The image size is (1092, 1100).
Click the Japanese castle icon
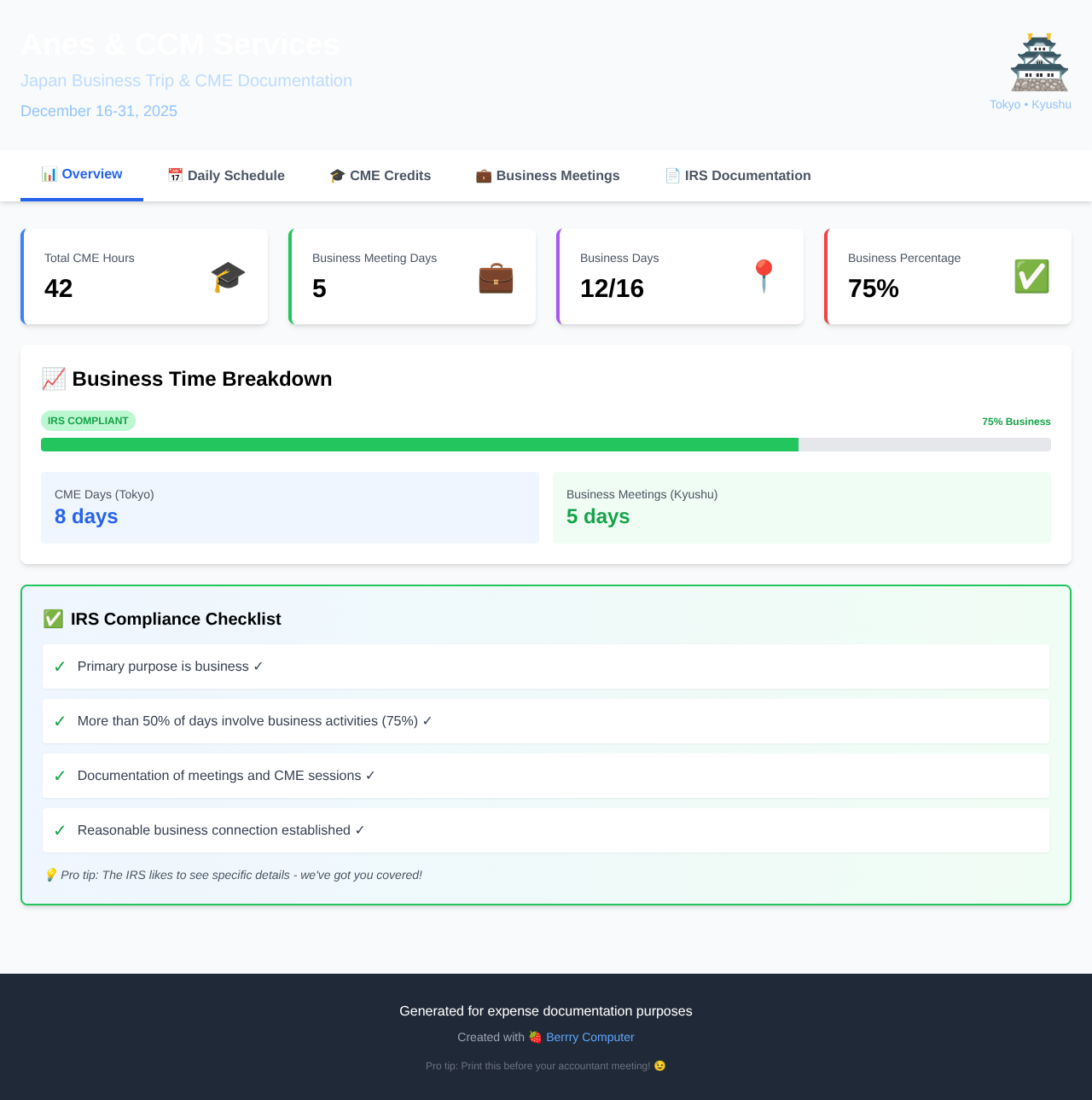tap(1039, 63)
